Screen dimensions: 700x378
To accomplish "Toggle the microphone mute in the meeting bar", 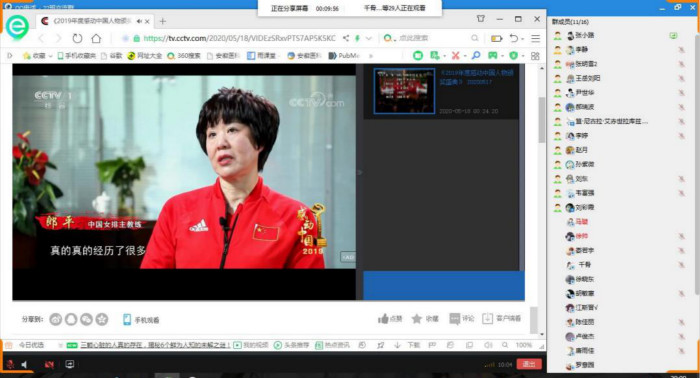I will (10, 364).
